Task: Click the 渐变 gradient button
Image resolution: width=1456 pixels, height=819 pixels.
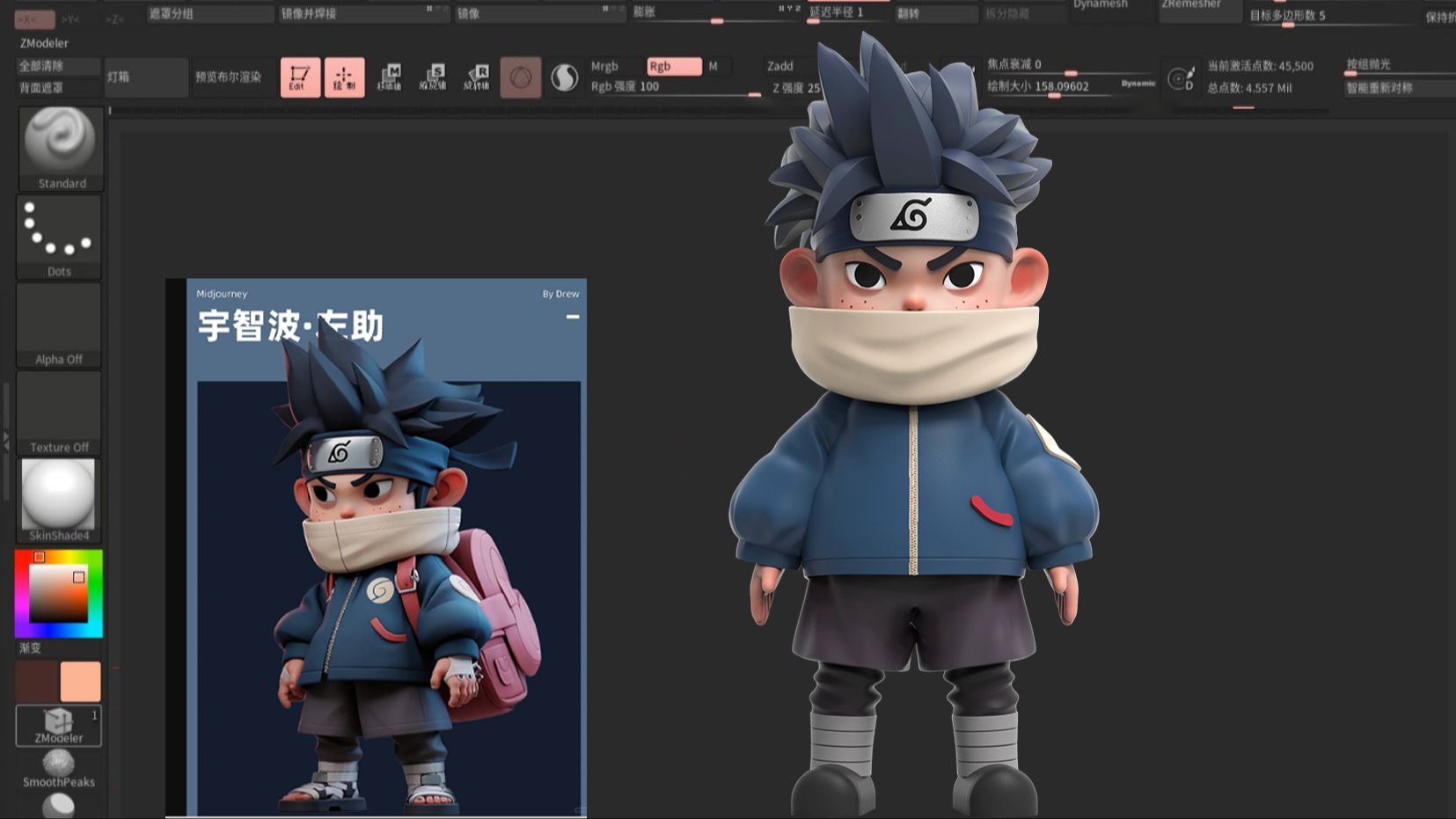Action: pos(31,647)
